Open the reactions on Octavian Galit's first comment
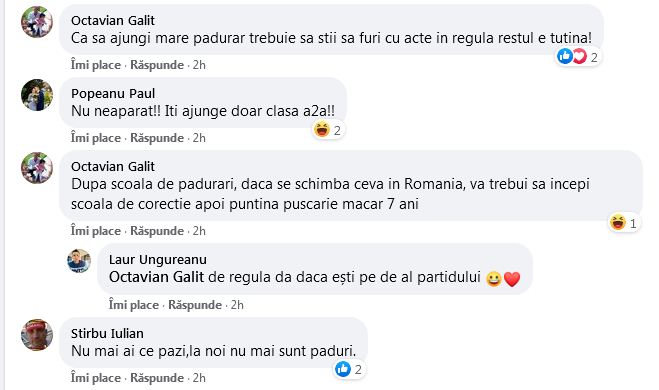659x390 pixels. (x=579, y=56)
